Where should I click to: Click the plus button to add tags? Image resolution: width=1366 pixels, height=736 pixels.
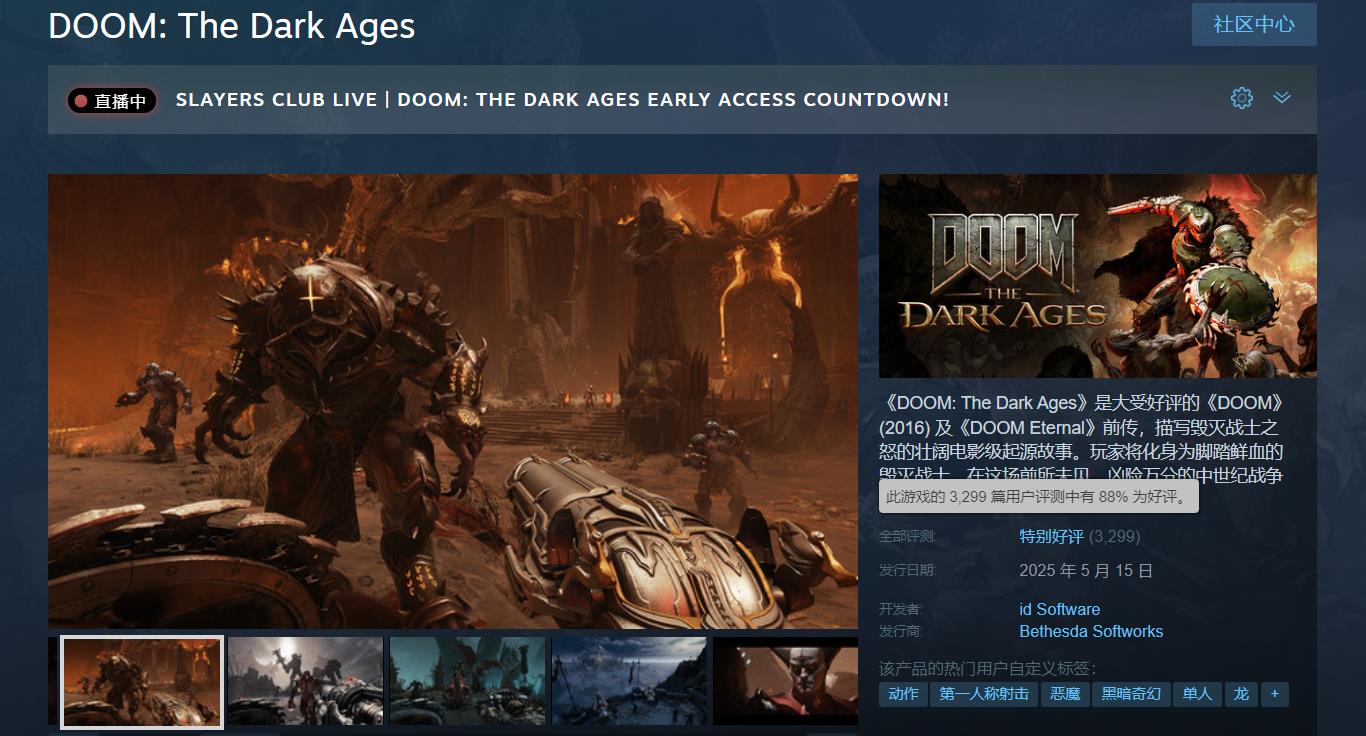pos(1274,694)
